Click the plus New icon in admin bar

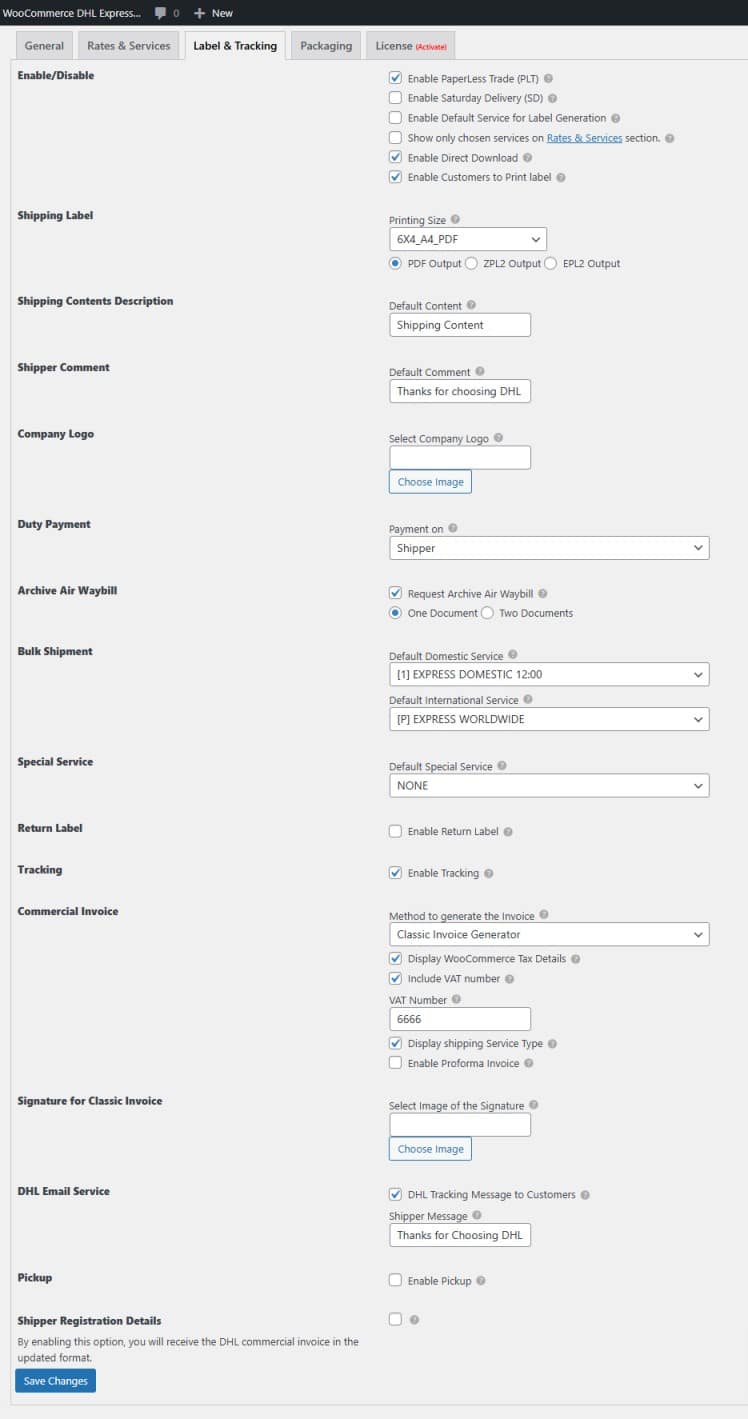click(199, 13)
